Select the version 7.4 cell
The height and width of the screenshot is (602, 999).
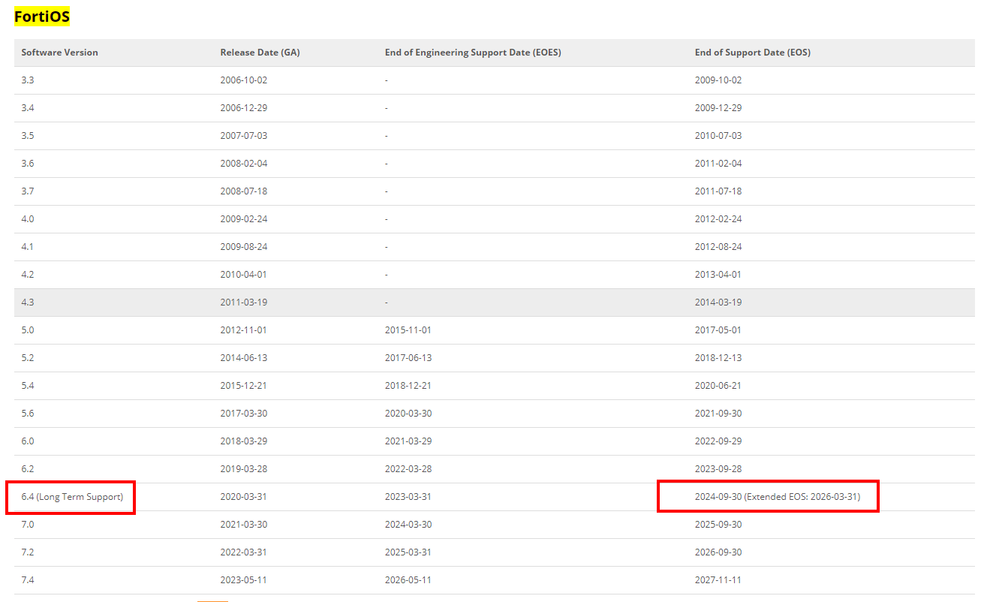click(27, 580)
